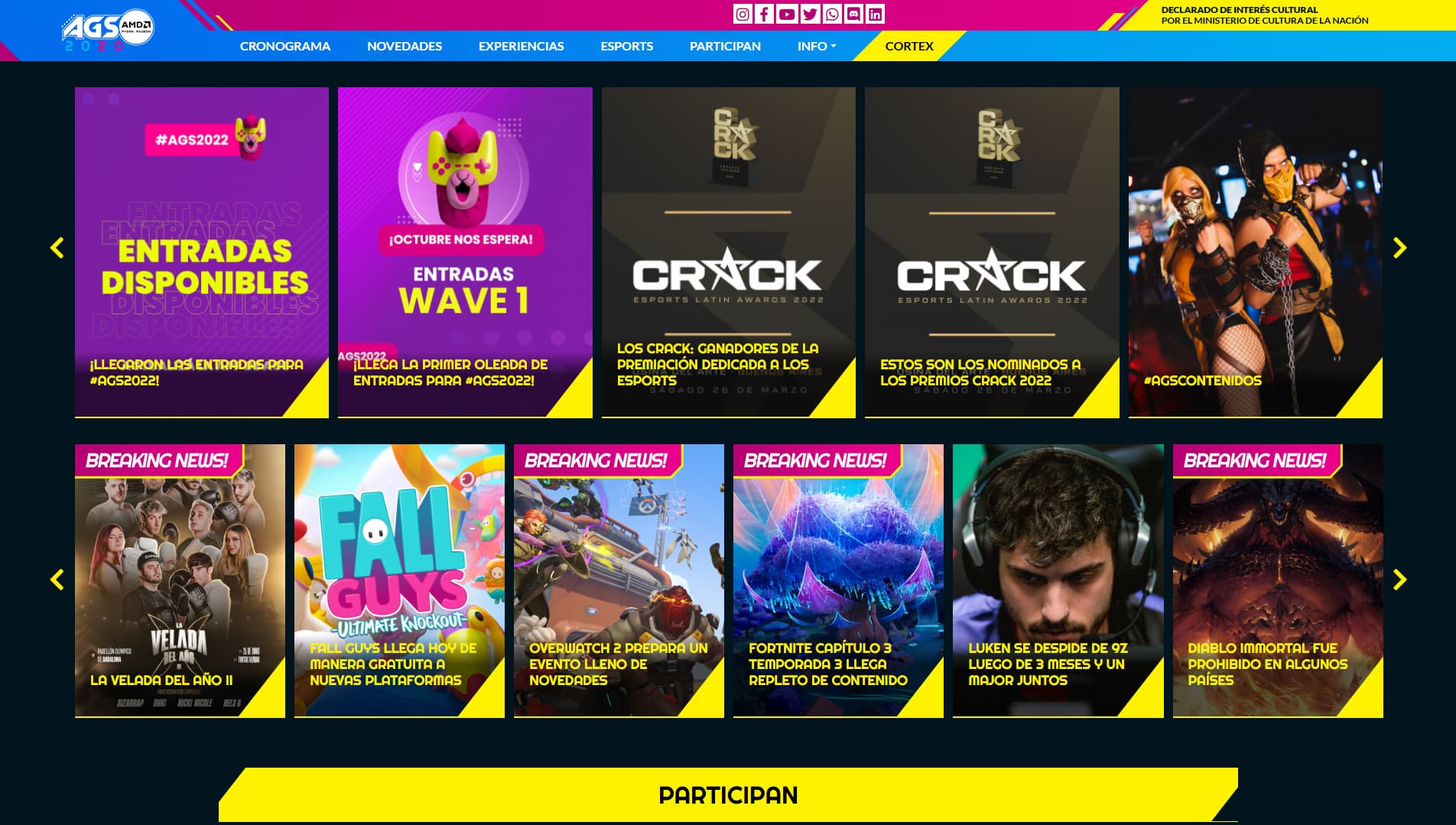
Task: Click the AGS 2020 logo
Action: click(x=108, y=31)
